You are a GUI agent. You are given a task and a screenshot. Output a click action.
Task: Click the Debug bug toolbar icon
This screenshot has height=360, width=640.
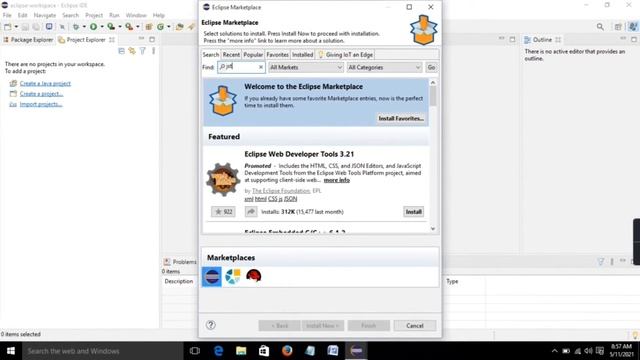[76, 27]
